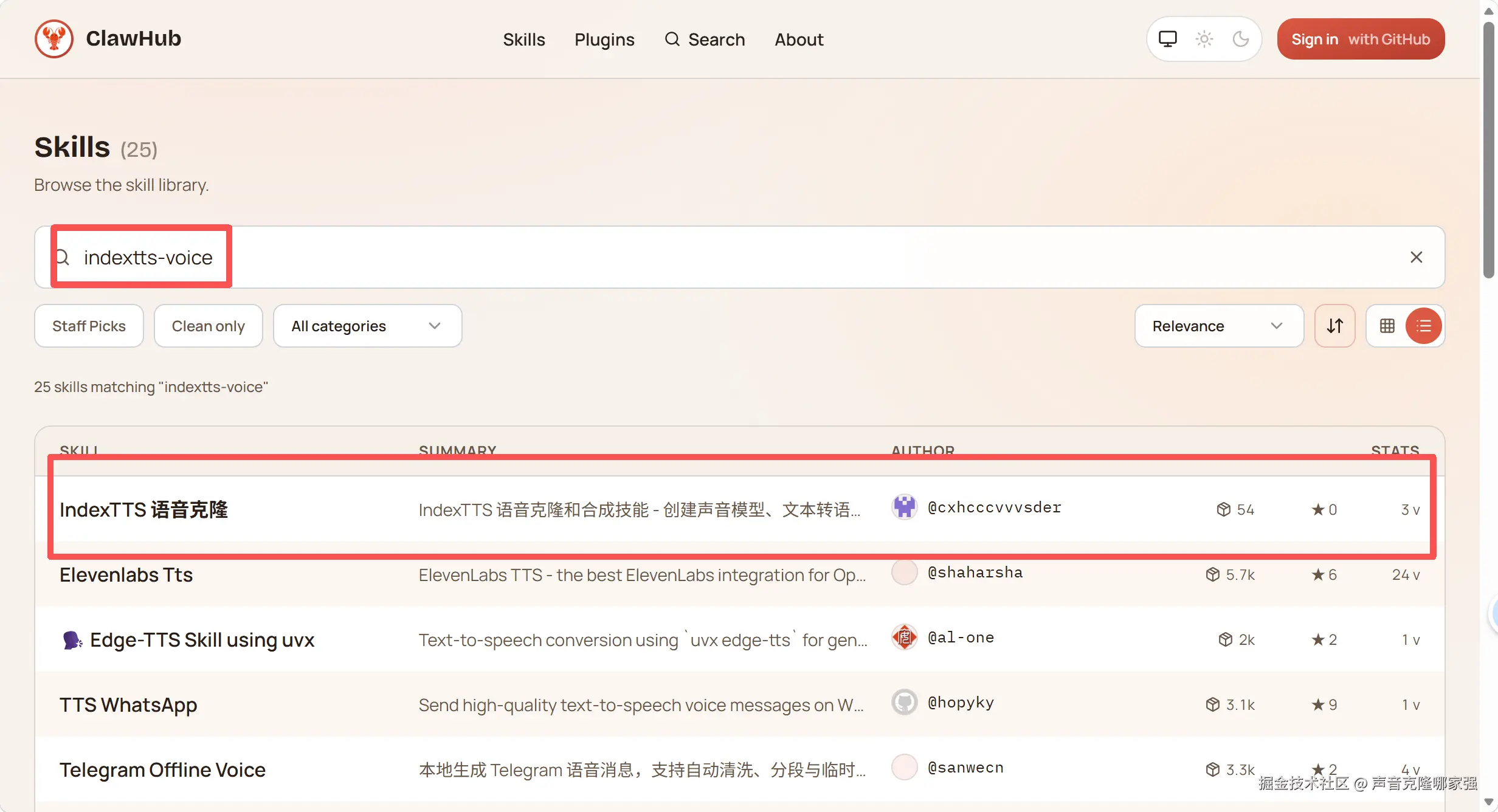Enable the Clean only filter
1498x812 pixels.
[x=208, y=326]
